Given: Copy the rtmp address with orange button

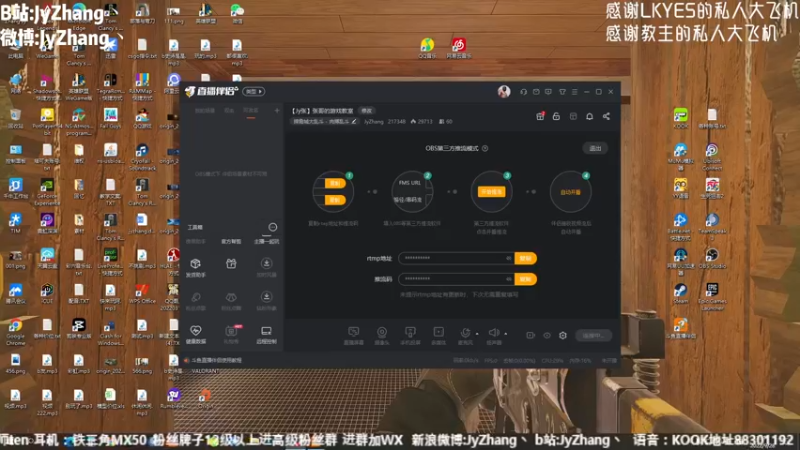Looking at the screenshot, I should pyautogui.click(x=526, y=258).
